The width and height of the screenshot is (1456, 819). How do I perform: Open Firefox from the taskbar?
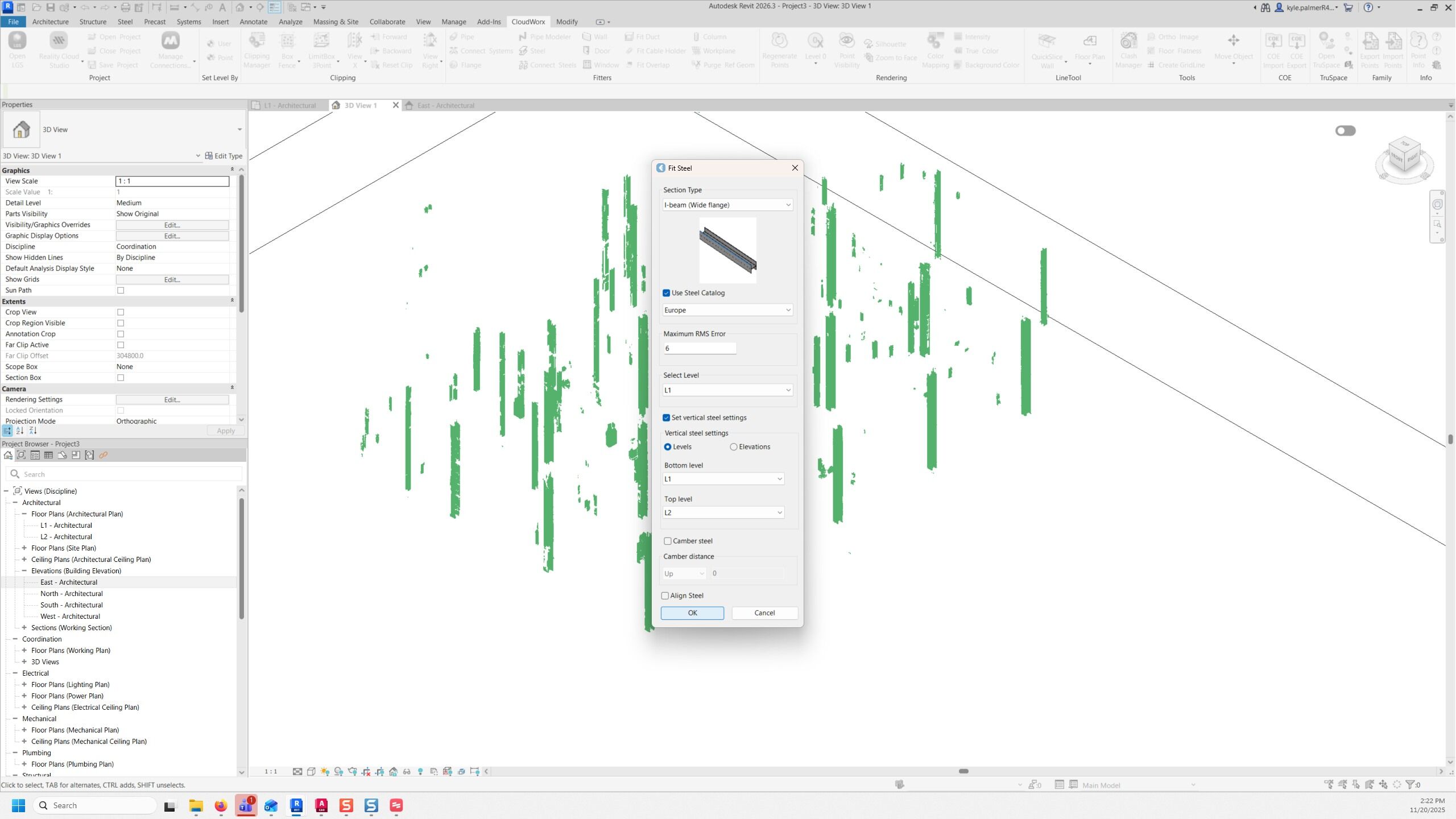[221, 805]
